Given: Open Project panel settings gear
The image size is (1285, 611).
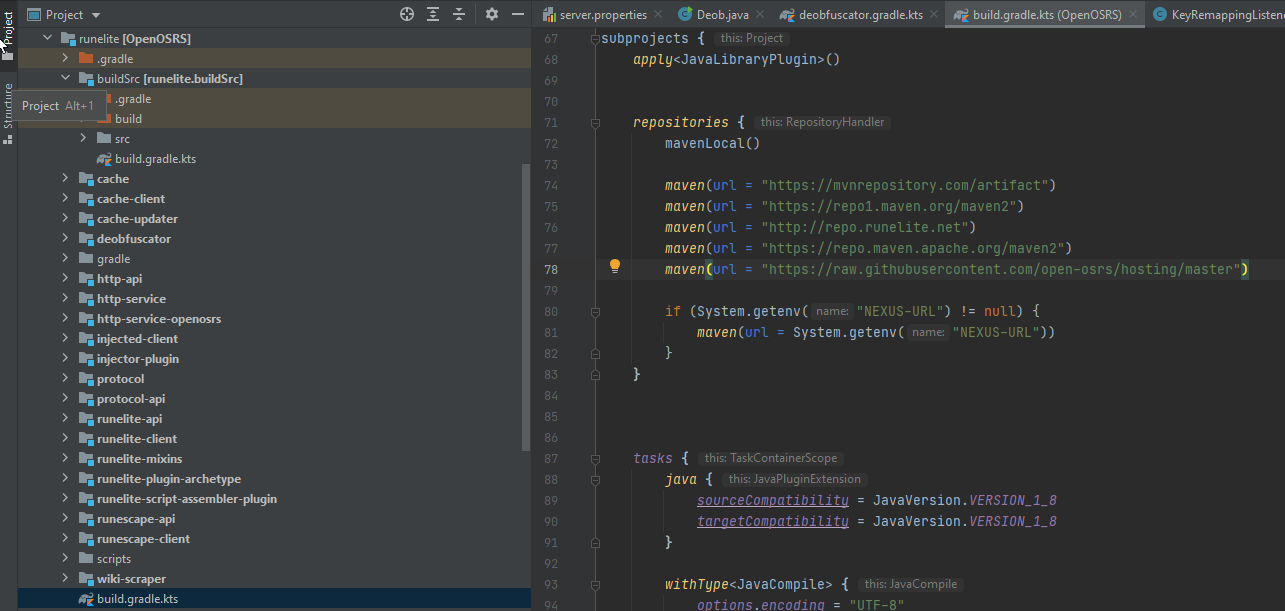Looking at the screenshot, I should [491, 14].
